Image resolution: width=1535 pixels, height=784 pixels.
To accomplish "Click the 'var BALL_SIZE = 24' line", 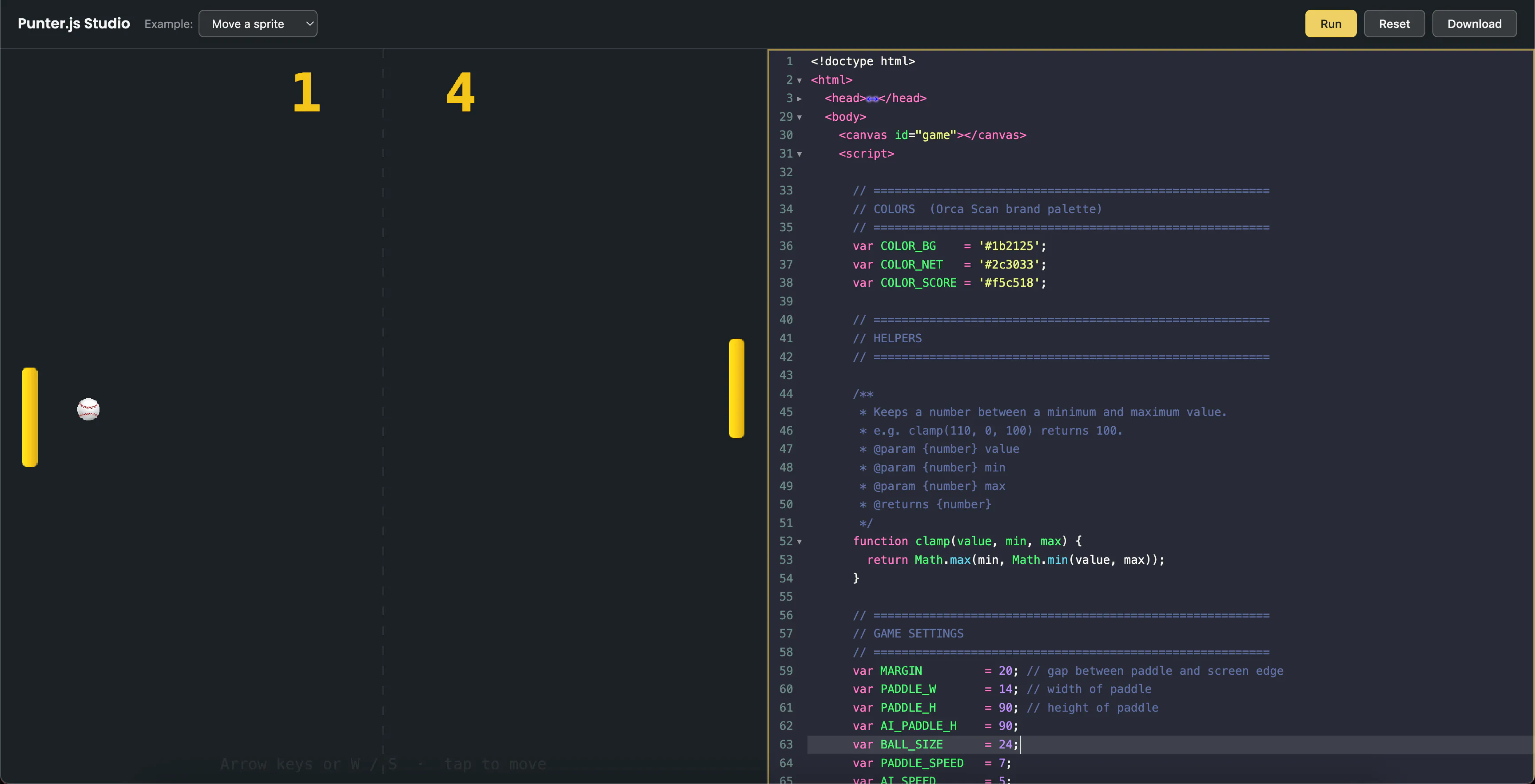I will (935, 744).
